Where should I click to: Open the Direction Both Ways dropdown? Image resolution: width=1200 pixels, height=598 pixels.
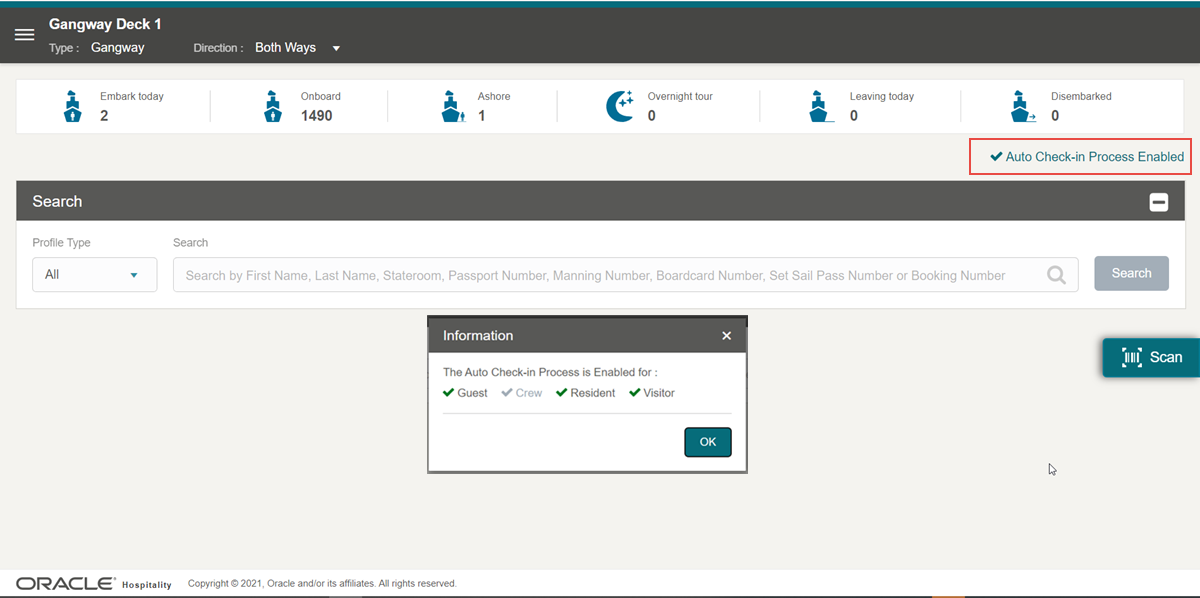[298, 48]
